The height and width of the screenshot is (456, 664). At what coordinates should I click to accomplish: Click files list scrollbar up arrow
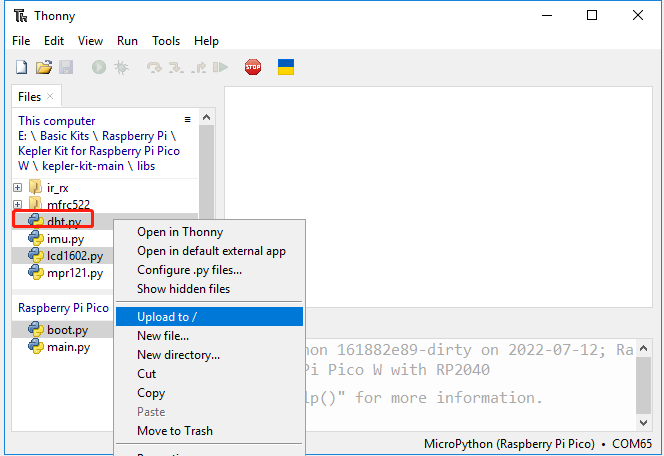tap(206, 117)
